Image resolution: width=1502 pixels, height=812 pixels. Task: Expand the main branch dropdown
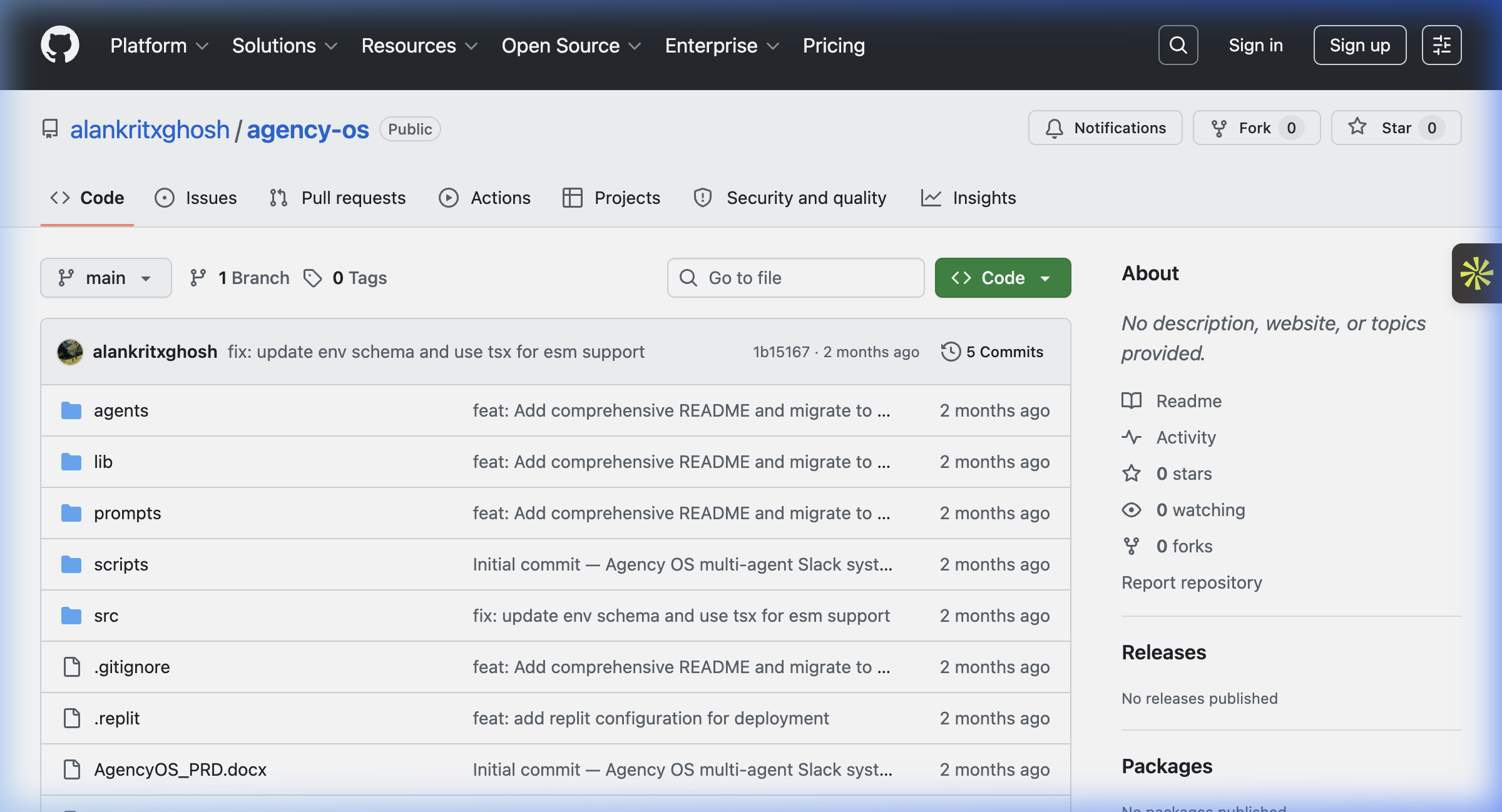(x=106, y=278)
